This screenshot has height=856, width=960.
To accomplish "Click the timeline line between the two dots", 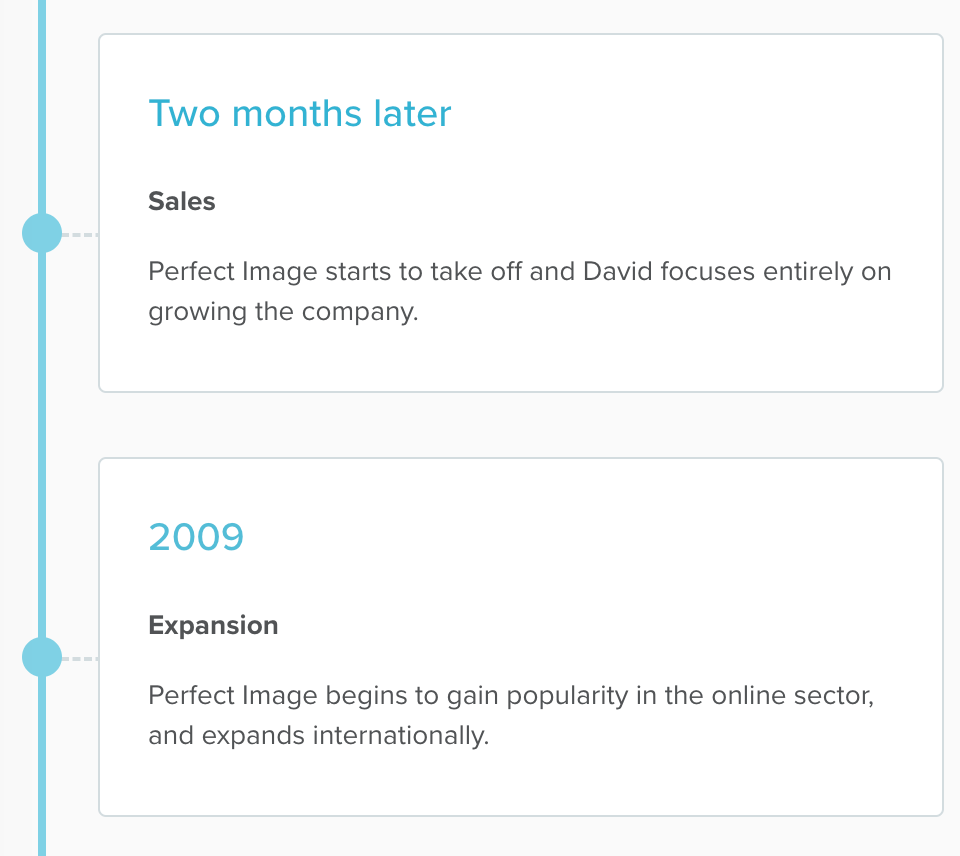I will pyautogui.click(x=42, y=447).
